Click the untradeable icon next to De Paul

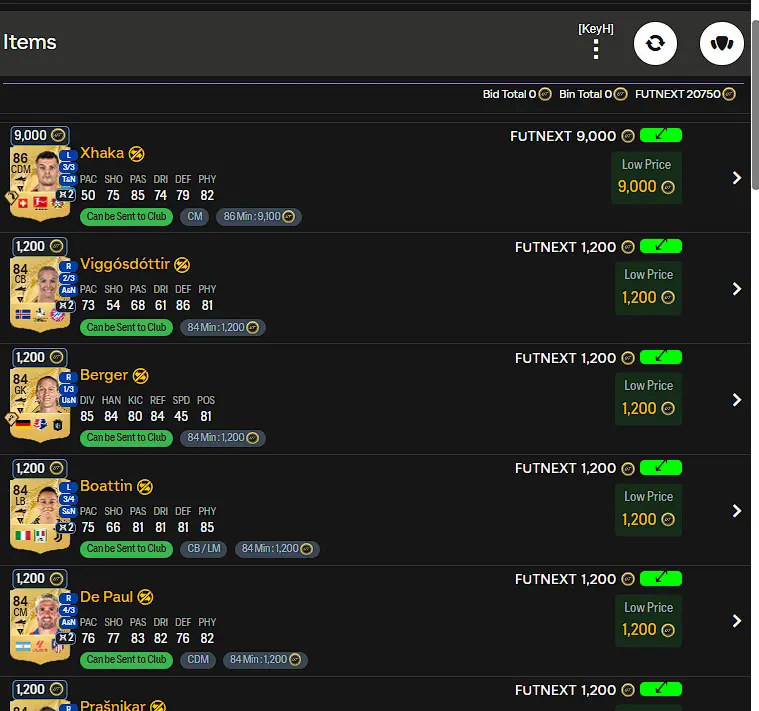(145, 598)
